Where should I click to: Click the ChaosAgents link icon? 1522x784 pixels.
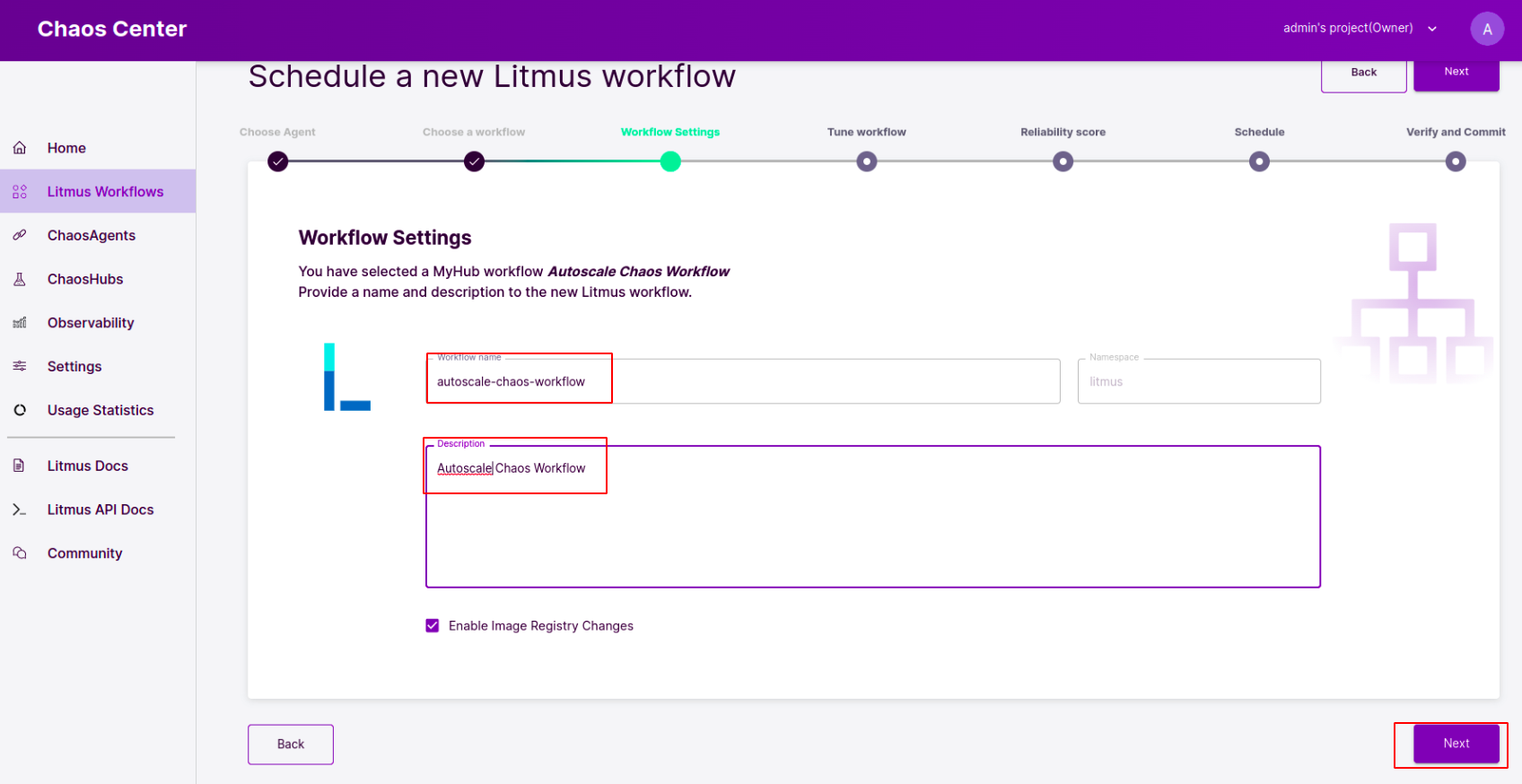point(19,235)
